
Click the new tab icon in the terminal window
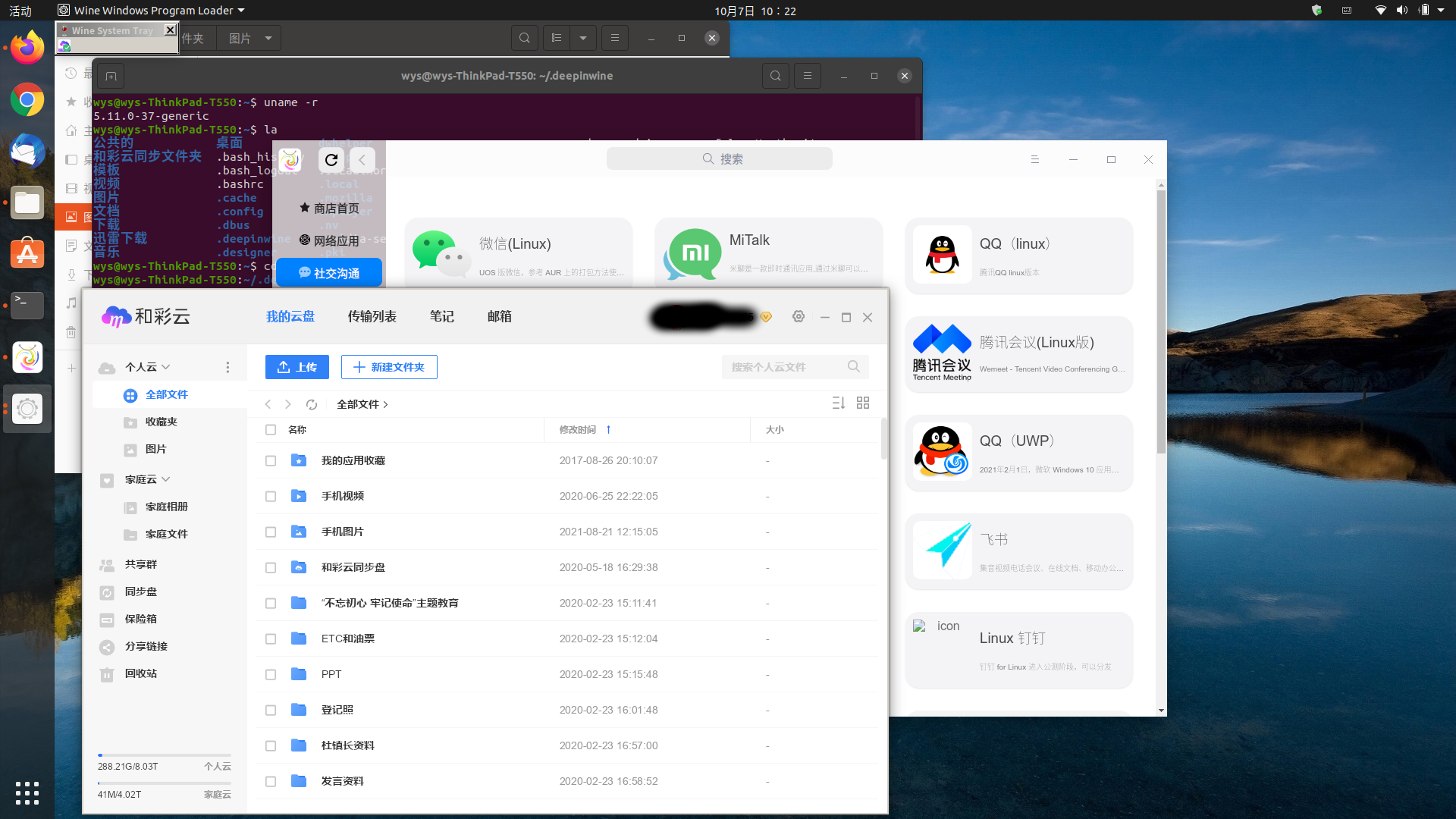(111, 76)
